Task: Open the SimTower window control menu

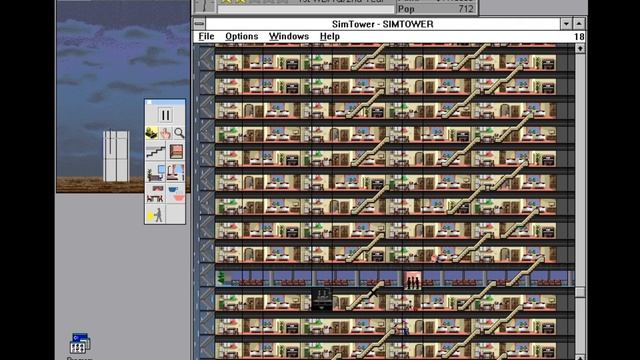Action: [x=199, y=24]
